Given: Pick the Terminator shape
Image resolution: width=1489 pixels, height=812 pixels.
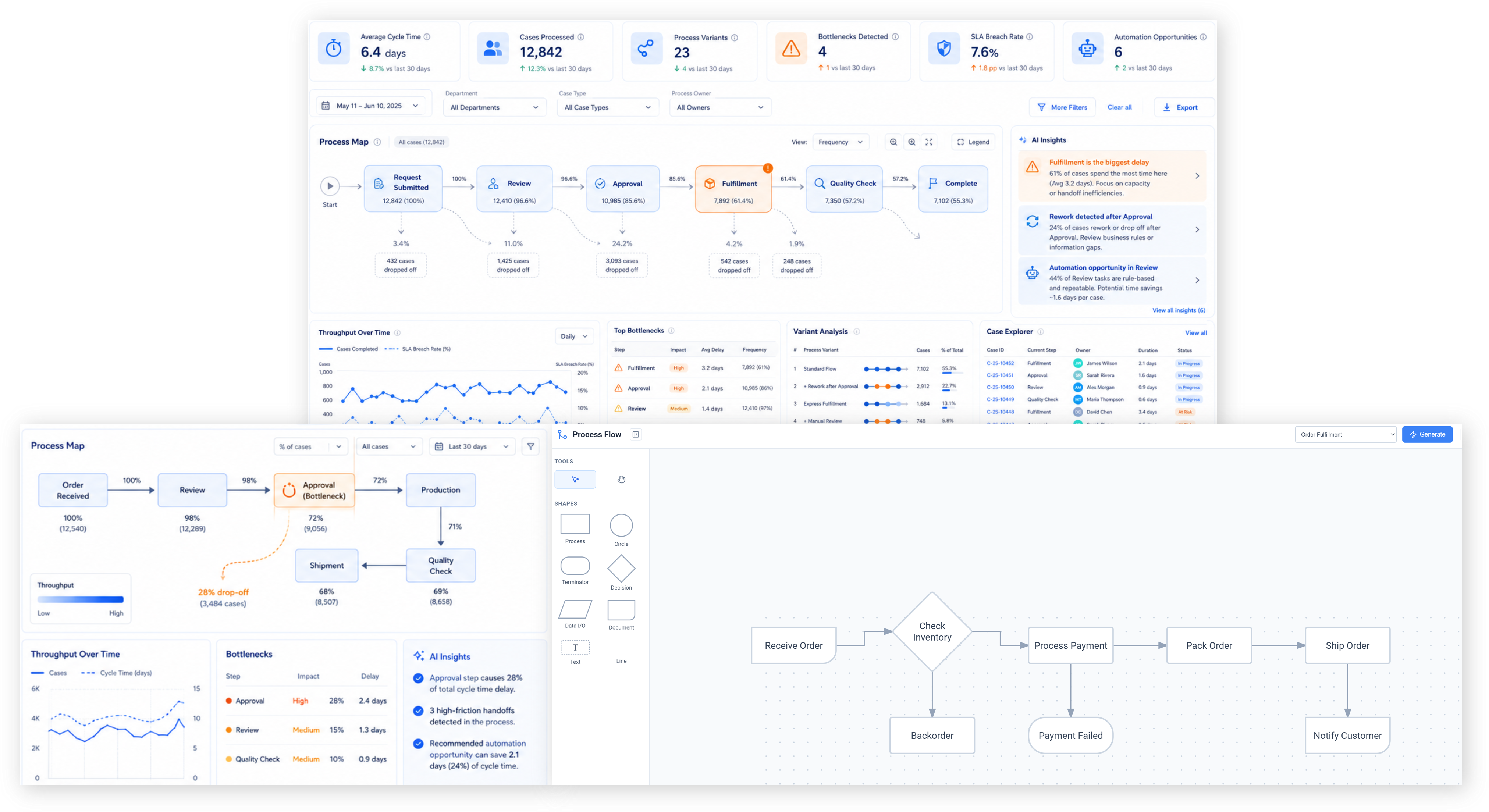Looking at the screenshot, I should pyautogui.click(x=575, y=565).
